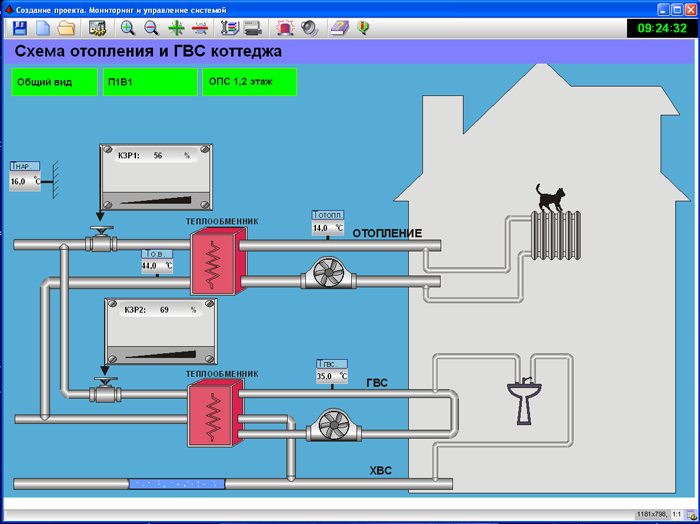This screenshot has height=524, width=700.
Task: Click the red alarm siren icon
Action: tap(284, 28)
